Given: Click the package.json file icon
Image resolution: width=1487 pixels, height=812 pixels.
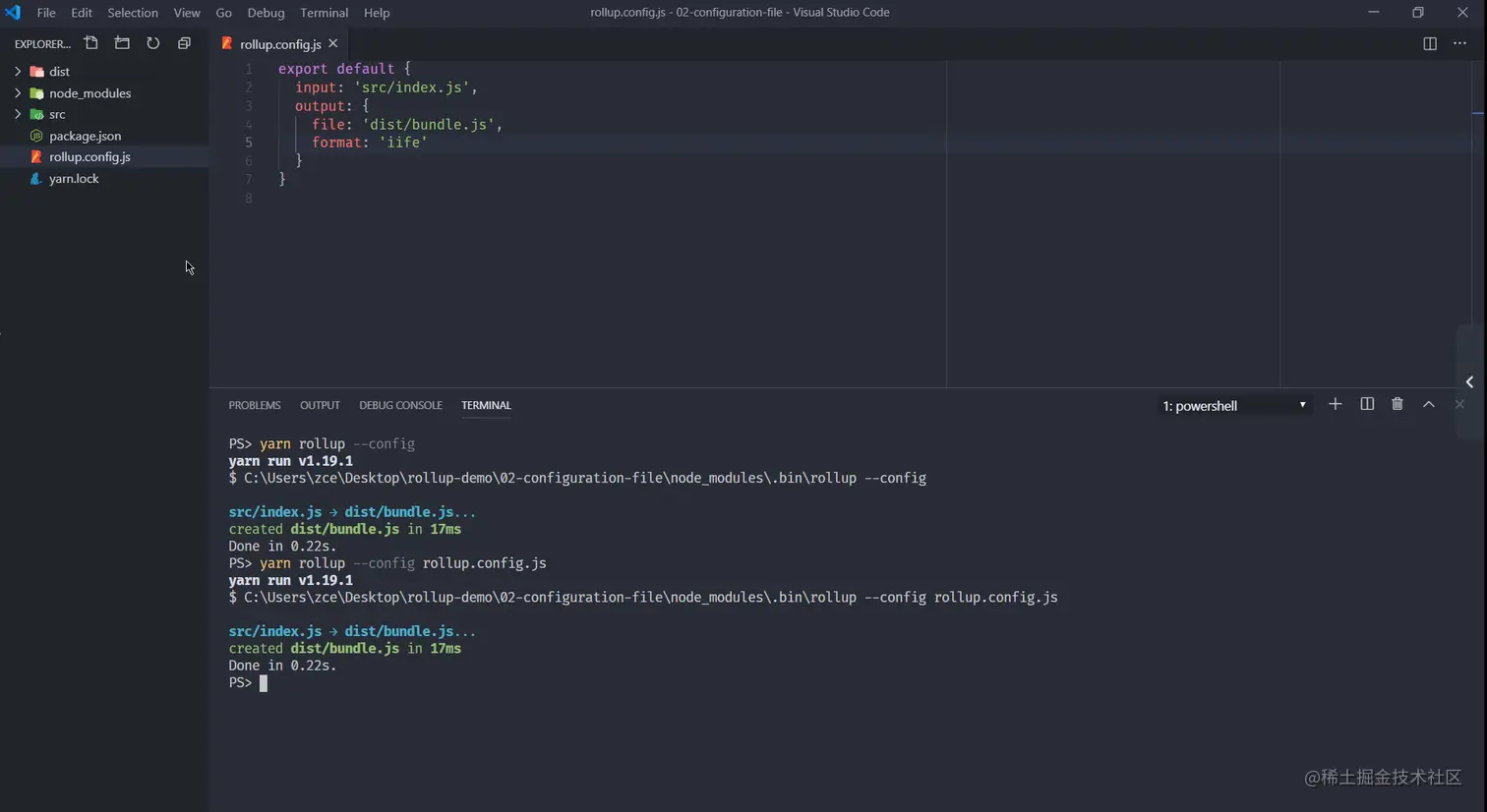Looking at the screenshot, I should tap(36, 136).
